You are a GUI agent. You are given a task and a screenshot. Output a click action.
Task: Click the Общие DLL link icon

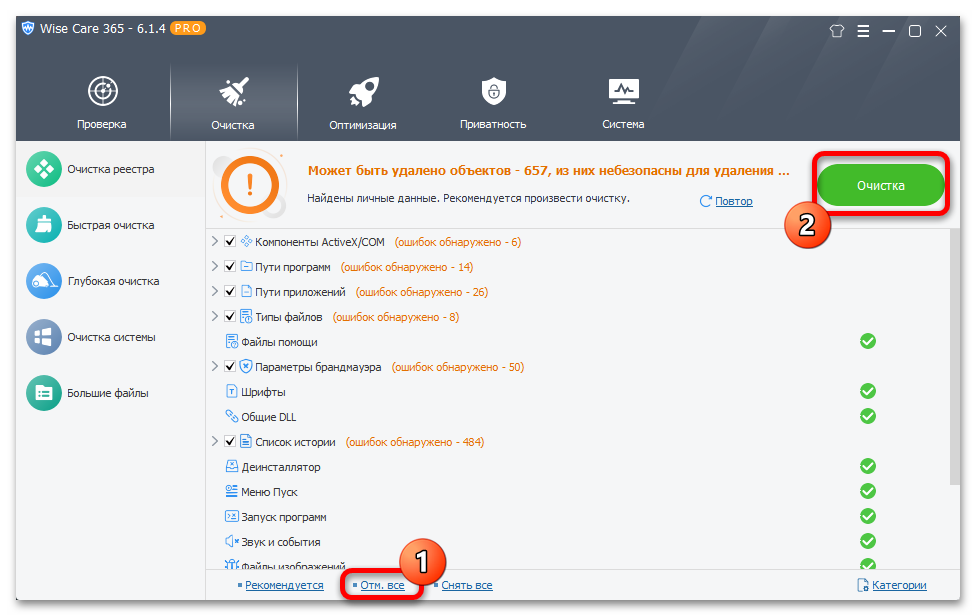232,416
